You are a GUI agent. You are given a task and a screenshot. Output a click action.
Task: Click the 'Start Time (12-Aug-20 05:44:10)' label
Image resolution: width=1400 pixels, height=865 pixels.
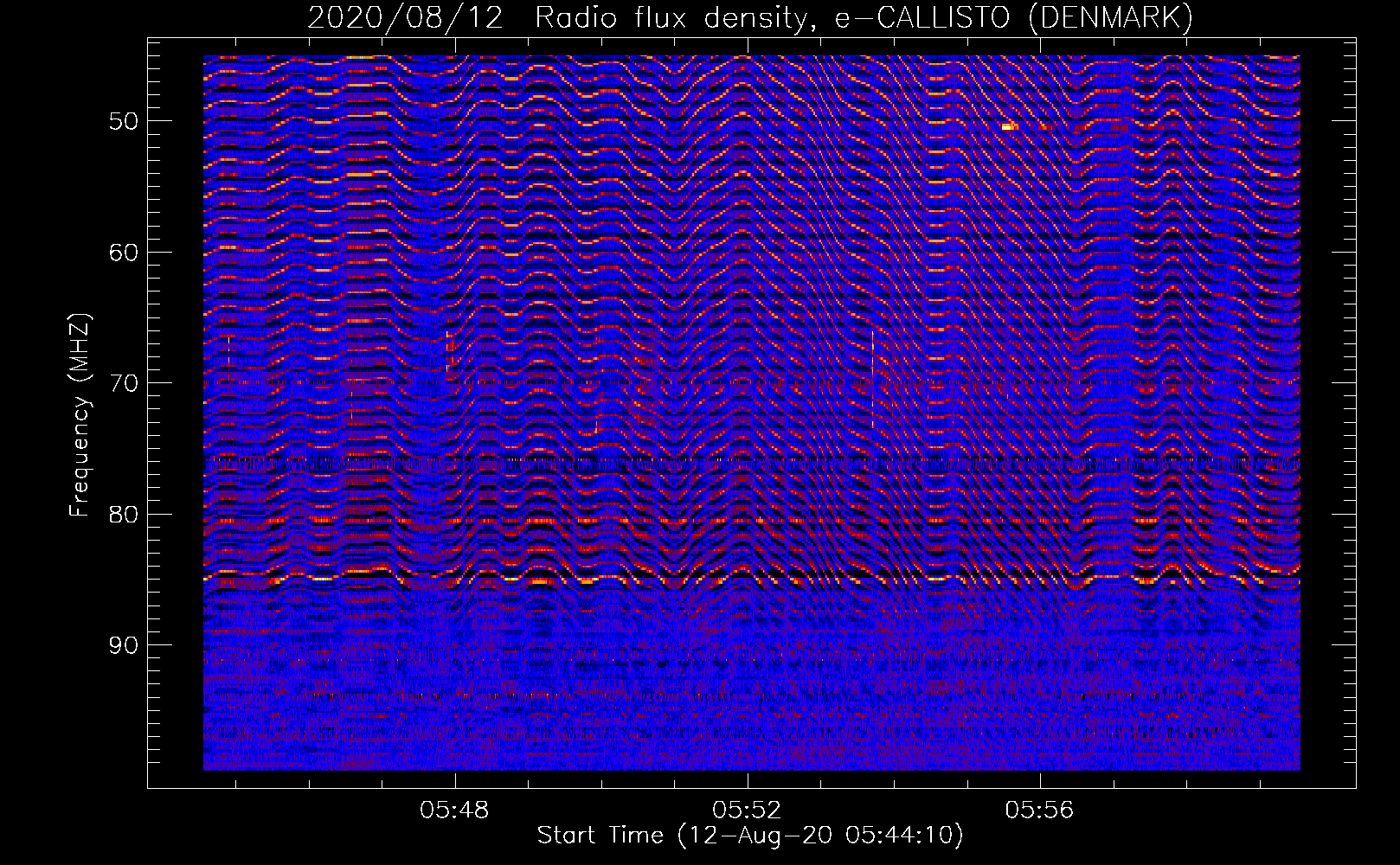coord(750,836)
